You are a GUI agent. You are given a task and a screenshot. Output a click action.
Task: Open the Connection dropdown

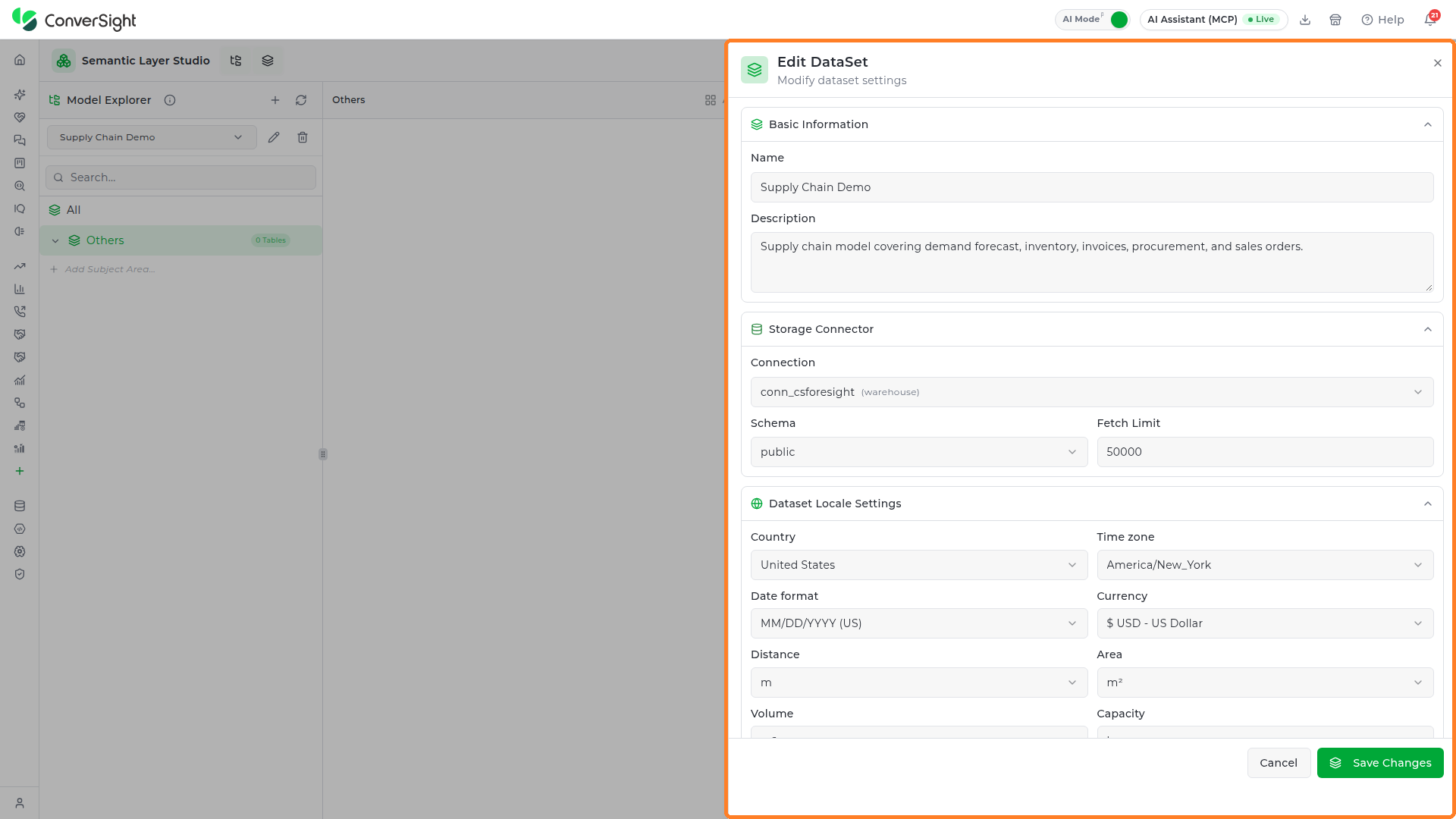tap(1092, 392)
